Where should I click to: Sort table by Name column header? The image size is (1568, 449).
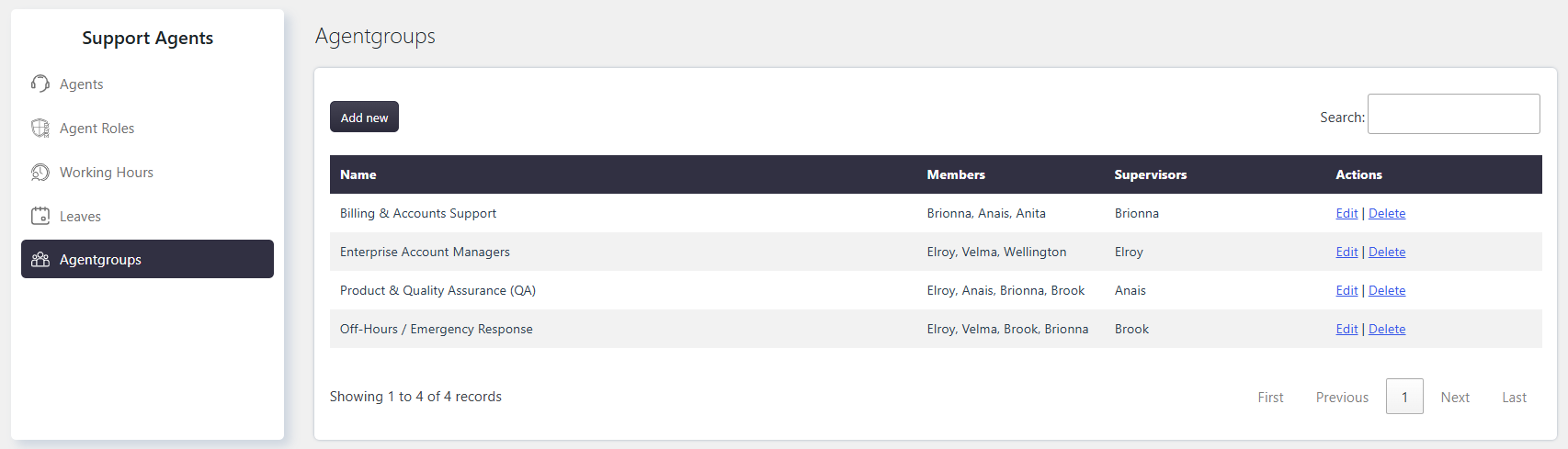[x=358, y=174]
